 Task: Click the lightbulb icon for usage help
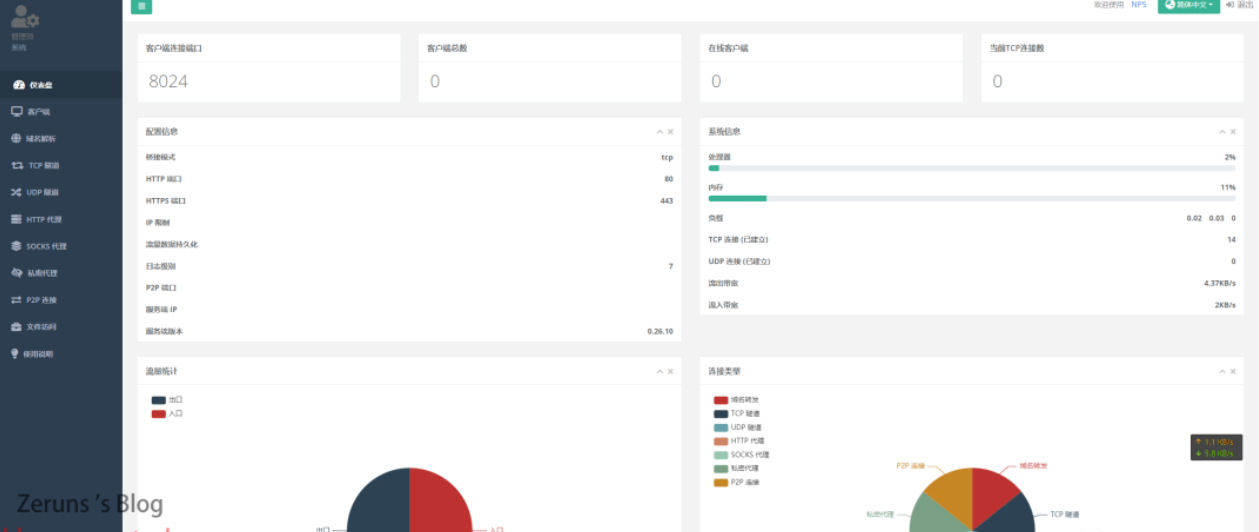(x=15, y=354)
